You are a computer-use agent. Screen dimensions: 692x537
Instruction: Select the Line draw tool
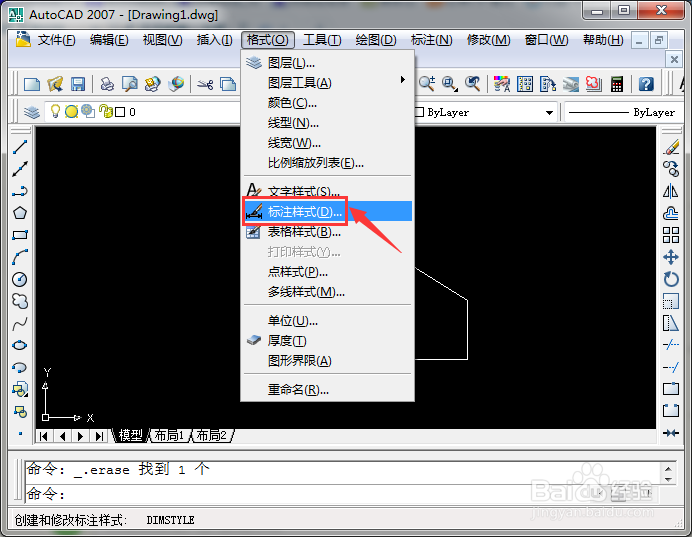20,147
